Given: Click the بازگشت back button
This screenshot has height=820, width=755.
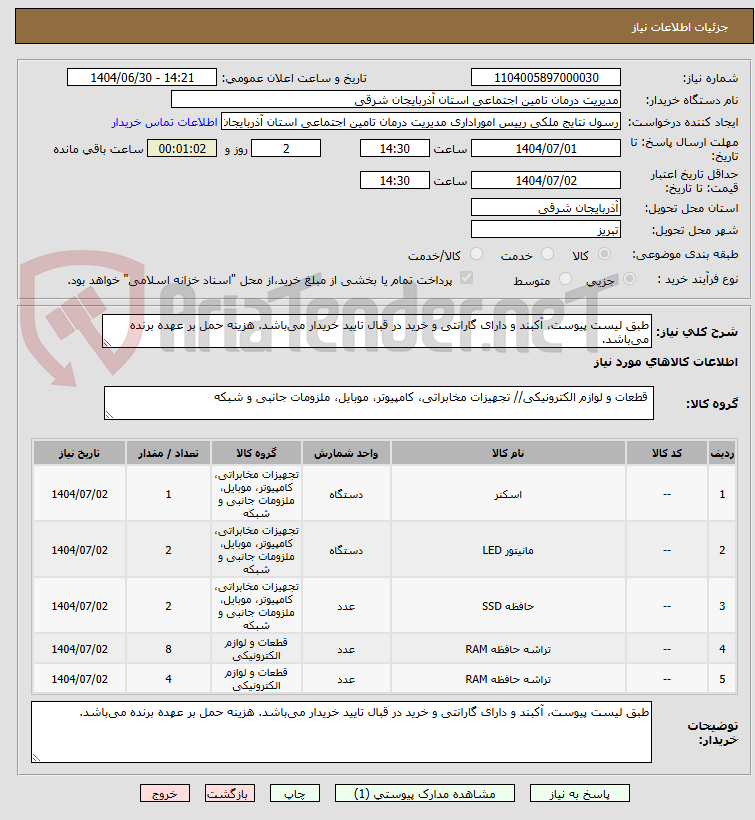Looking at the screenshot, I should [230, 793].
